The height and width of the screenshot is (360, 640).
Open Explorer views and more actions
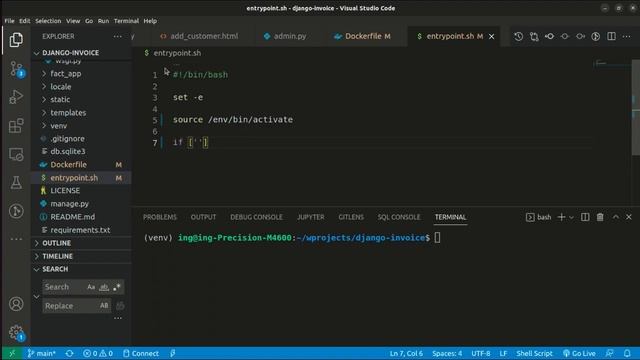(118, 36)
